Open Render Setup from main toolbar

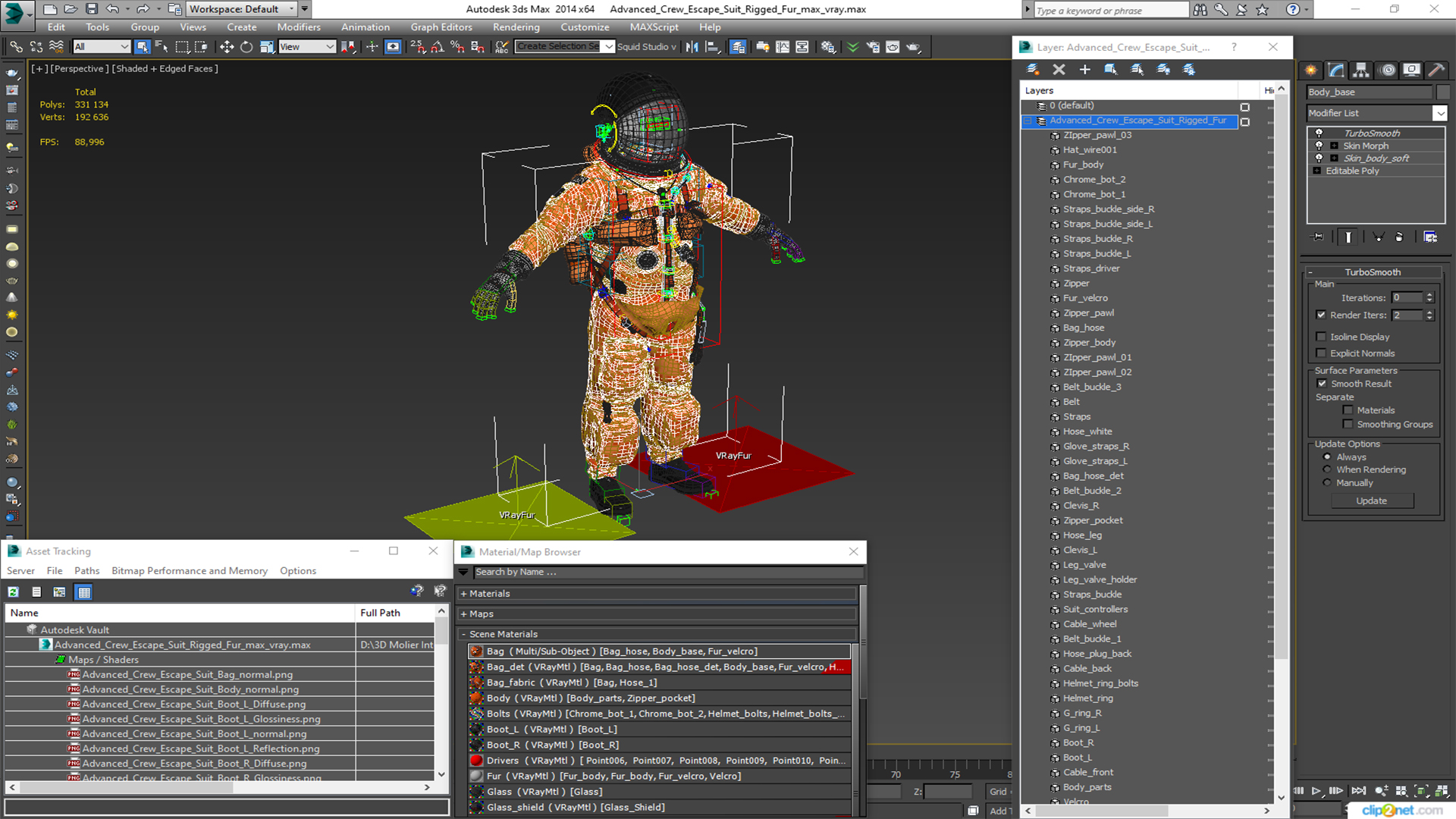click(873, 47)
